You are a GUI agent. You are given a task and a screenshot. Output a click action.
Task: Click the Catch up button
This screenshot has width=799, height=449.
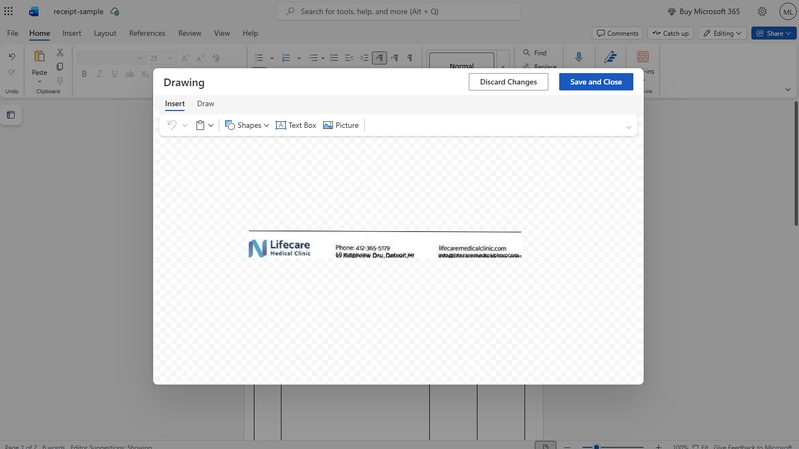pyautogui.click(x=670, y=33)
